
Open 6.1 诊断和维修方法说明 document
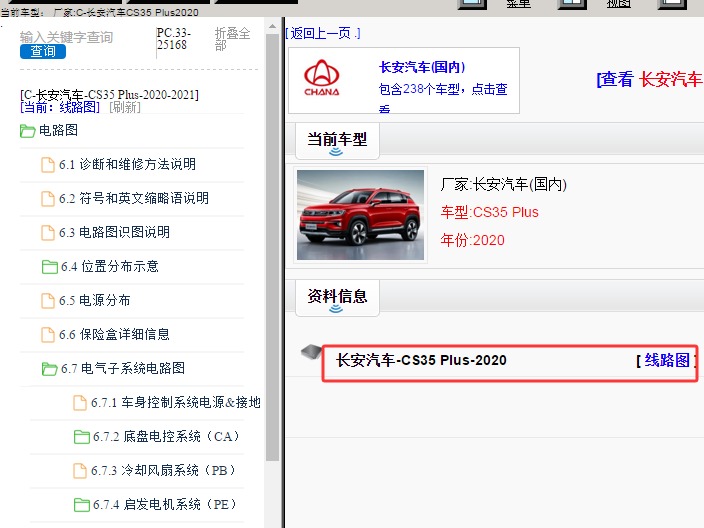[x=128, y=164]
